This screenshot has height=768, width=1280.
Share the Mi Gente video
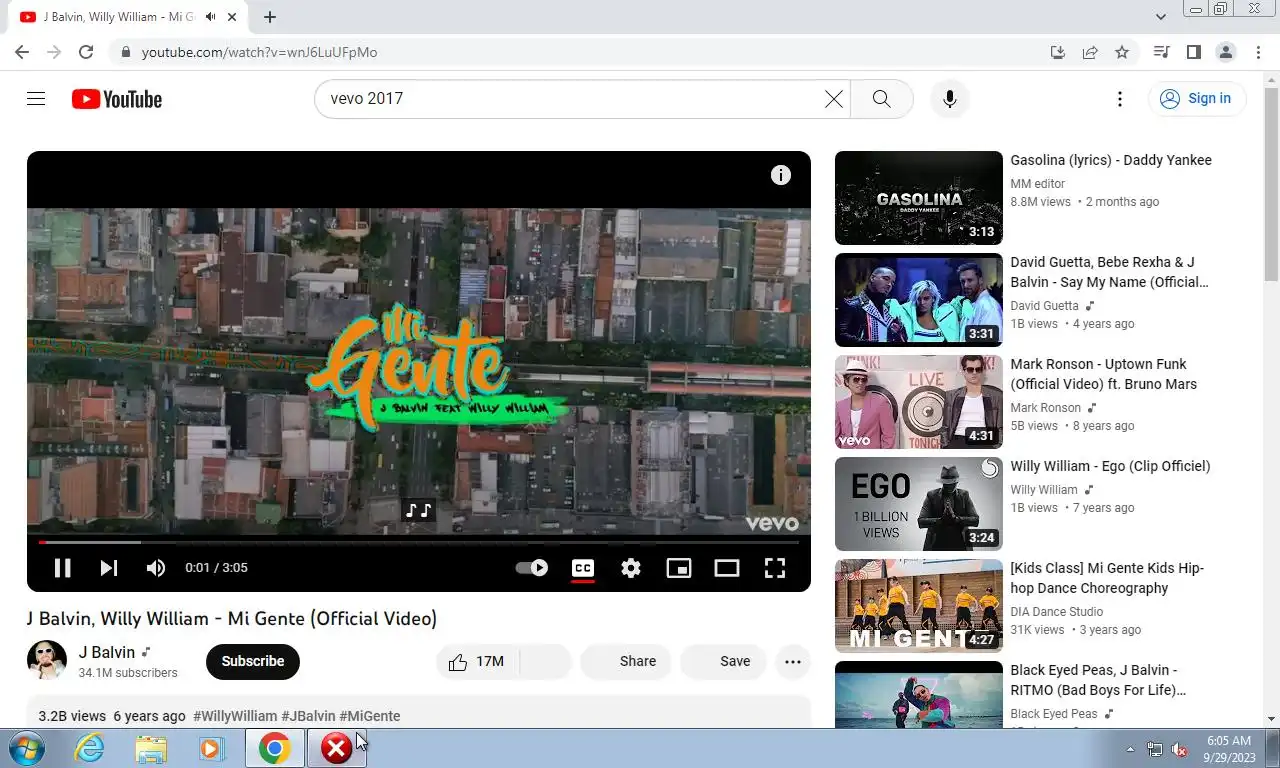[626, 661]
